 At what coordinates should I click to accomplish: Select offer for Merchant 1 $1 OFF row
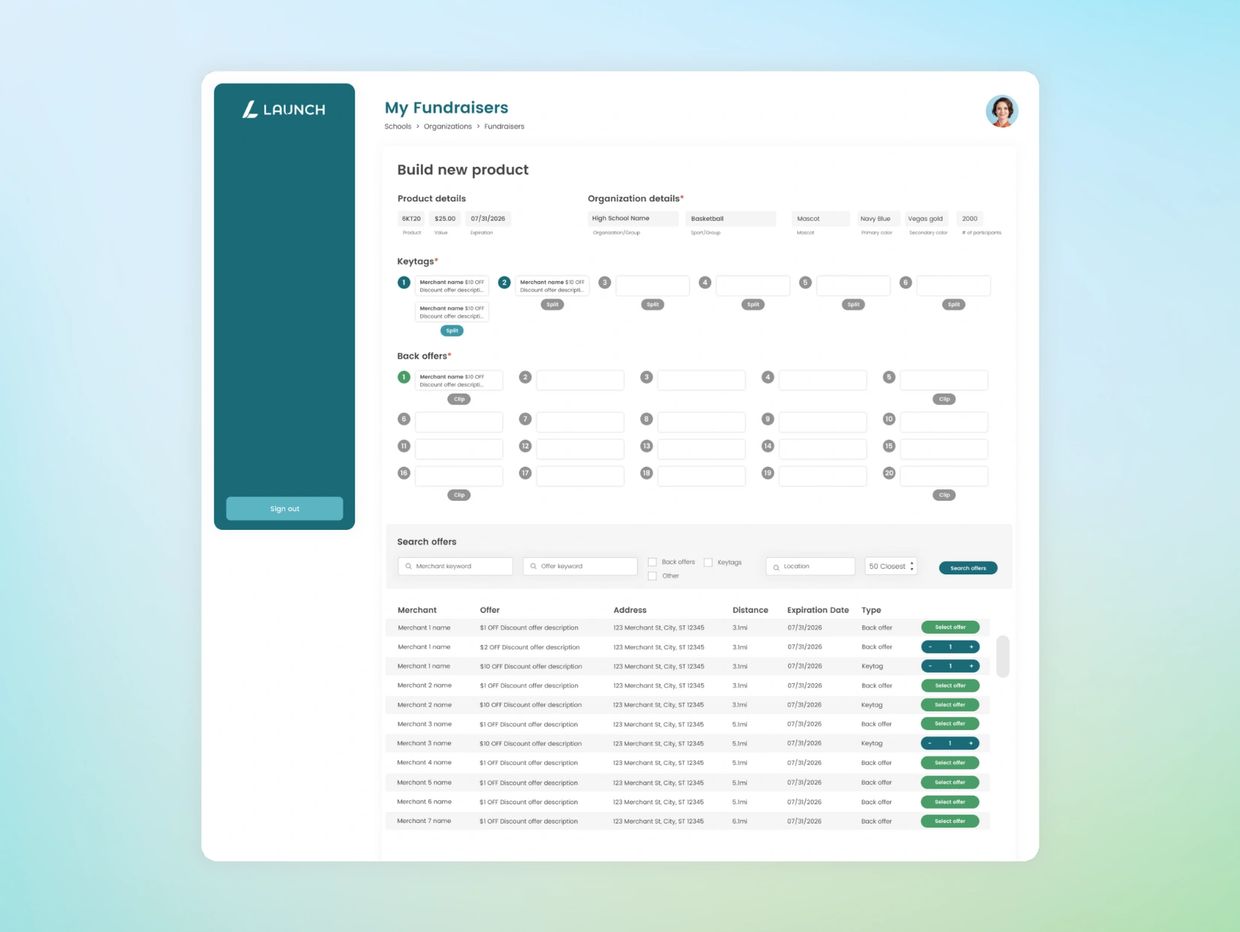[x=950, y=627]
